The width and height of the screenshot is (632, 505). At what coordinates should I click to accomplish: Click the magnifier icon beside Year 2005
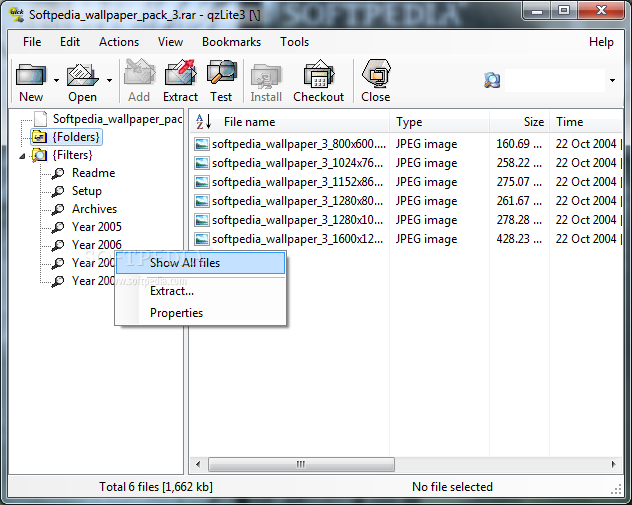point(58,227)
